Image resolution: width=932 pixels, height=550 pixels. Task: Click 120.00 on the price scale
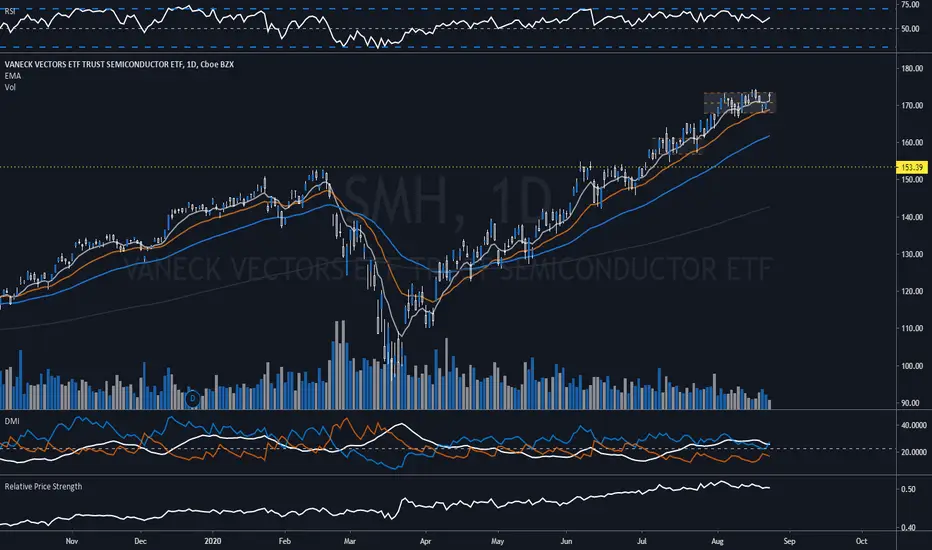(x=912, y=291)
